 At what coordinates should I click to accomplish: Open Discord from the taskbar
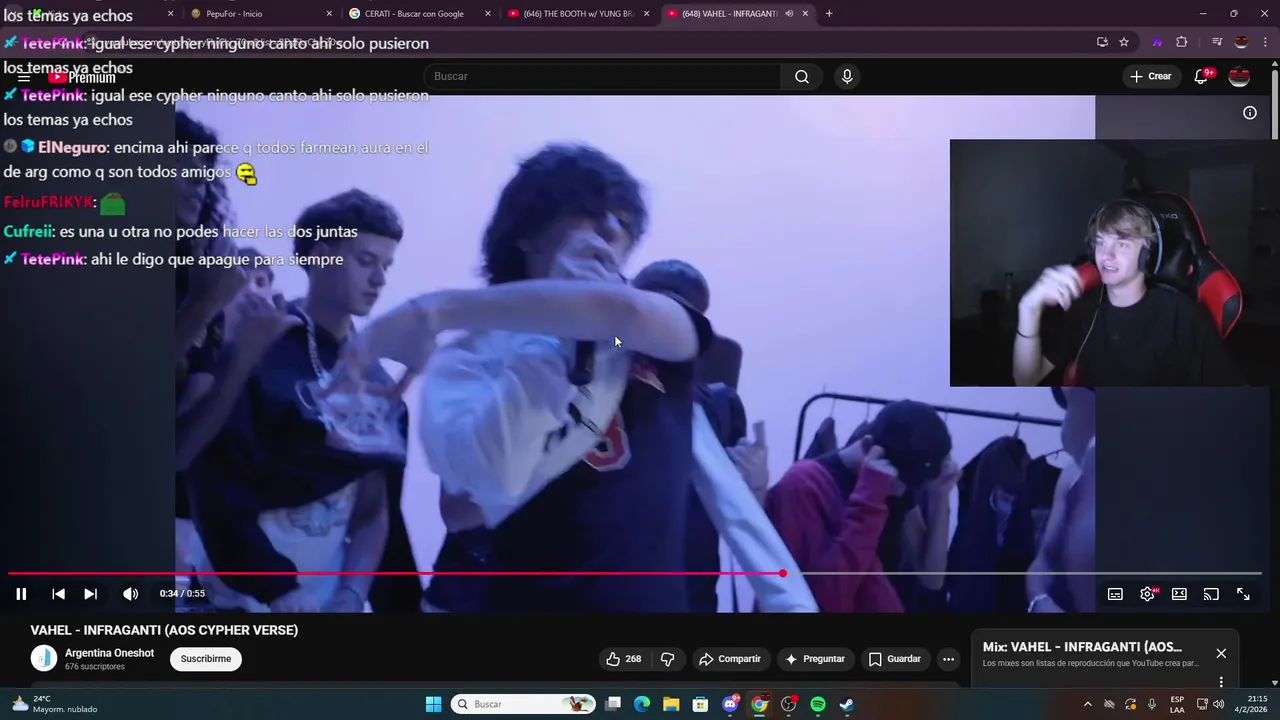click(x=730, y=704)
